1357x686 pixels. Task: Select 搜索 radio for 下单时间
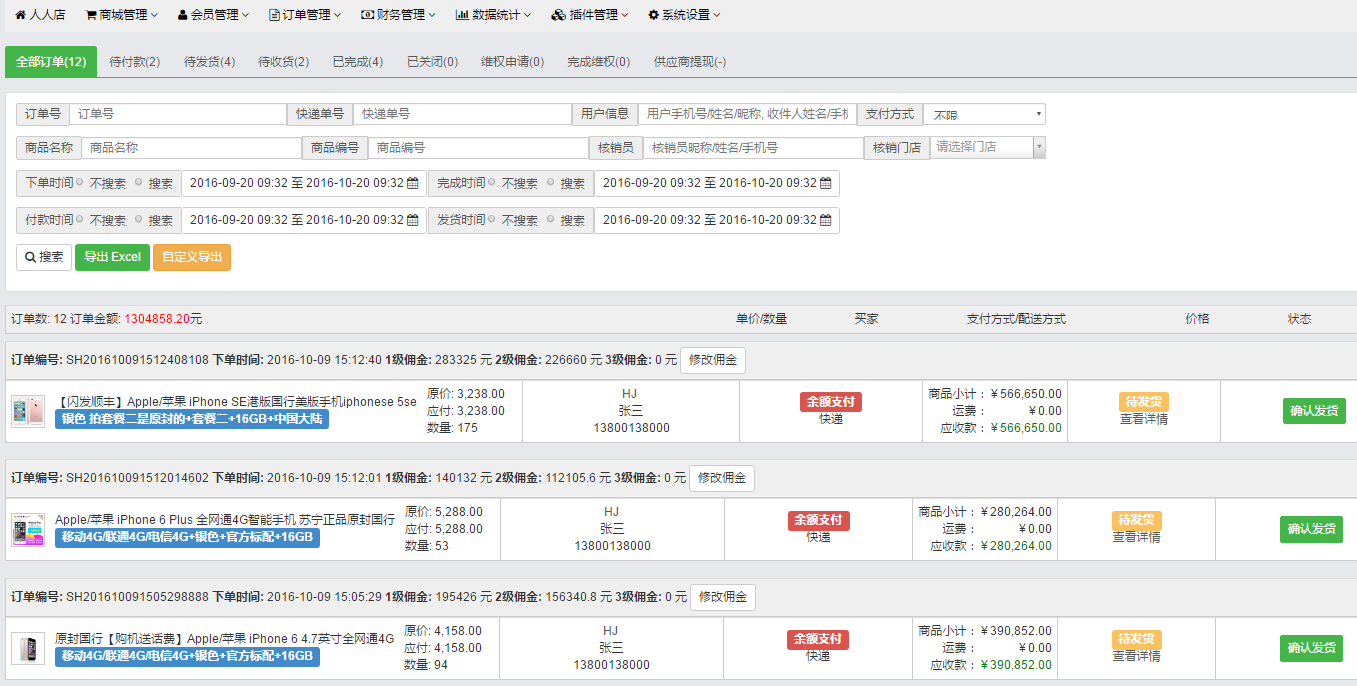[x=139, y=183]
